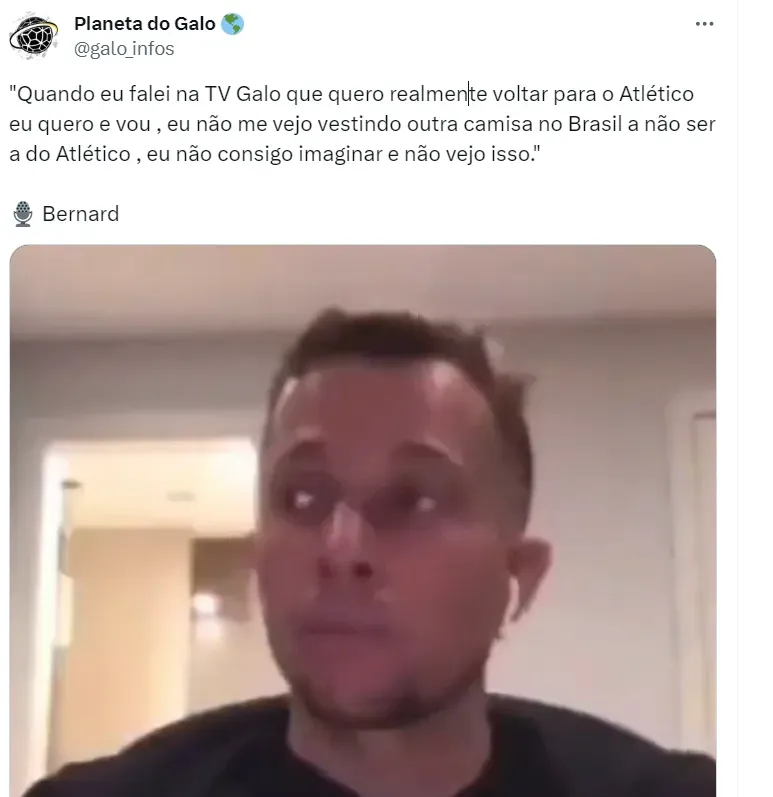Click the word Brasil in the tweet
Viewport: 773px width, 797px height.
(x=595, y=124)
